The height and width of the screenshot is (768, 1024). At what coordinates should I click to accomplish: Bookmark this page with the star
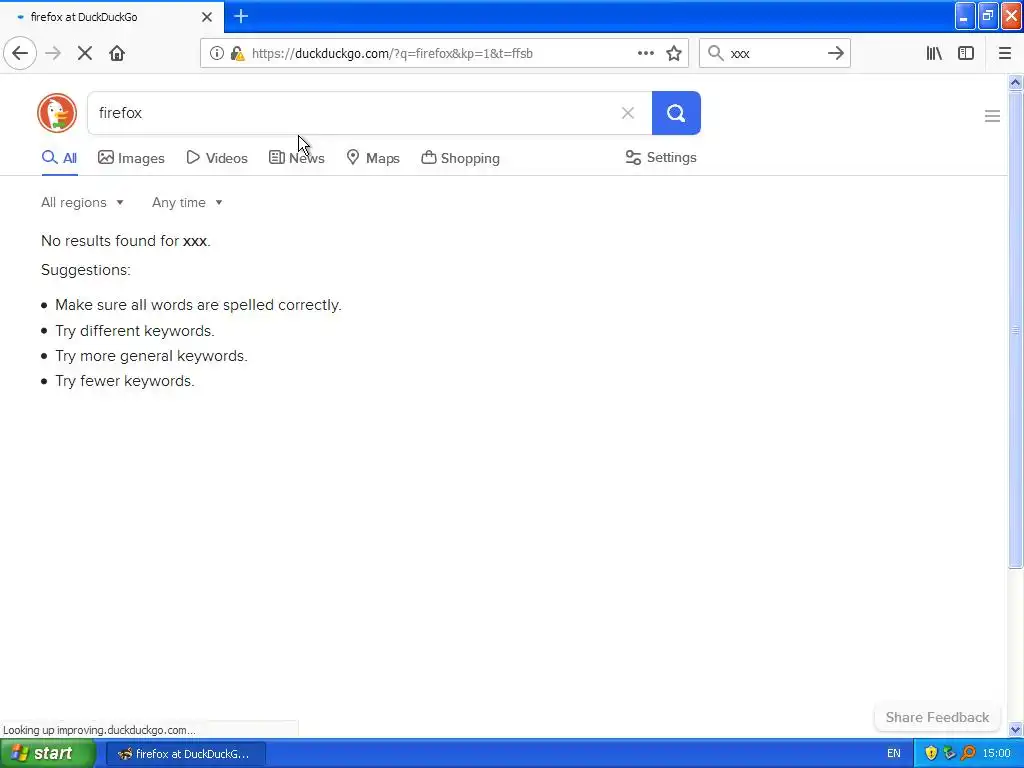coord(674,54)
